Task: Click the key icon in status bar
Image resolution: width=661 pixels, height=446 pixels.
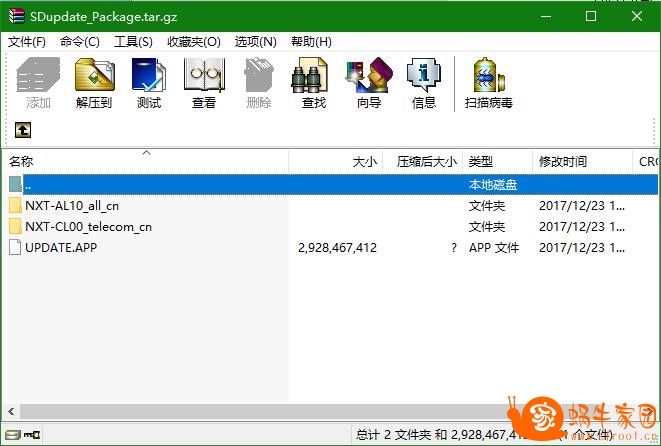Action: point(32,434)
